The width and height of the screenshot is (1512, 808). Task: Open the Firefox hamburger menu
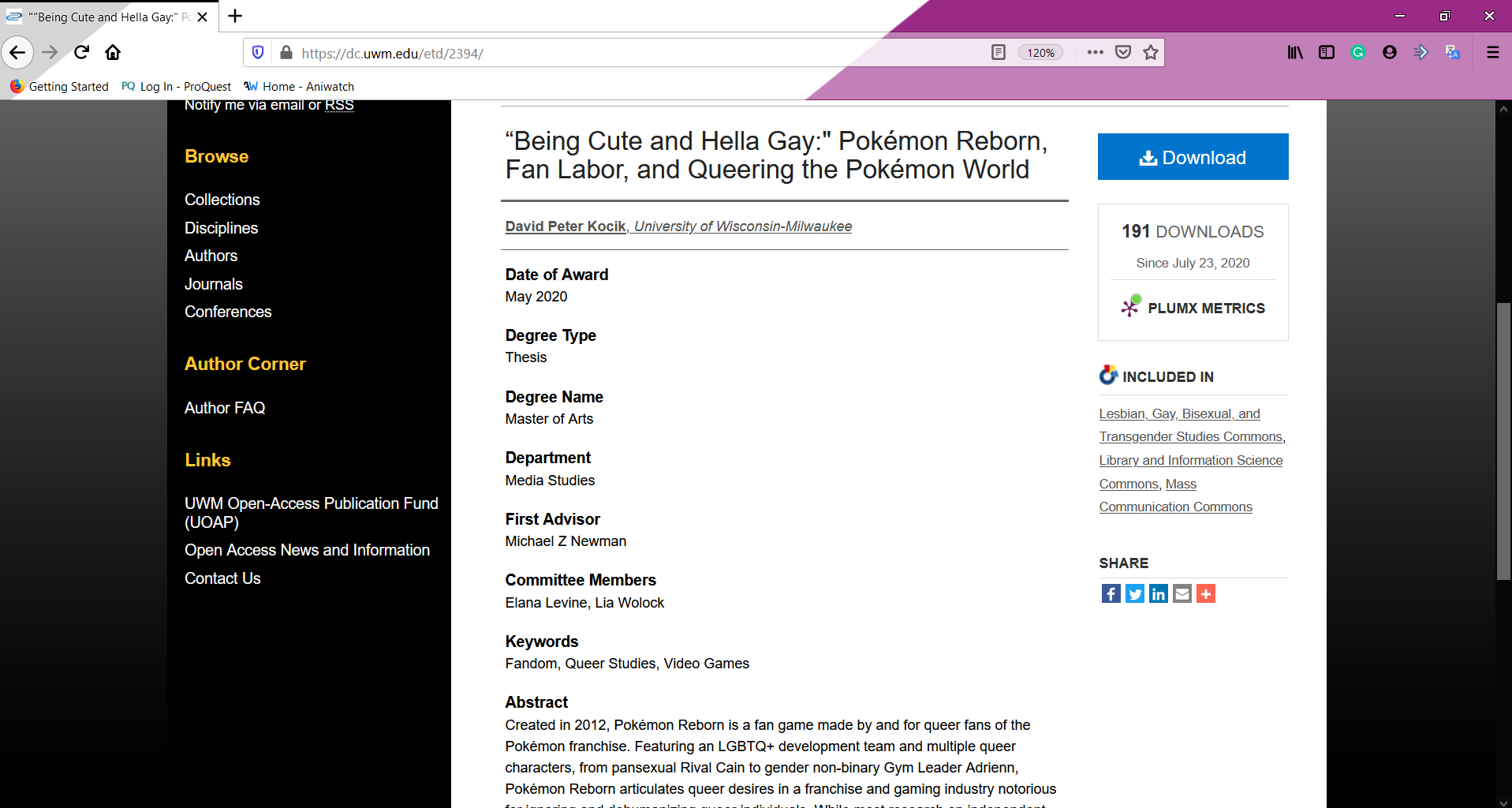(x=1492, y=53)
